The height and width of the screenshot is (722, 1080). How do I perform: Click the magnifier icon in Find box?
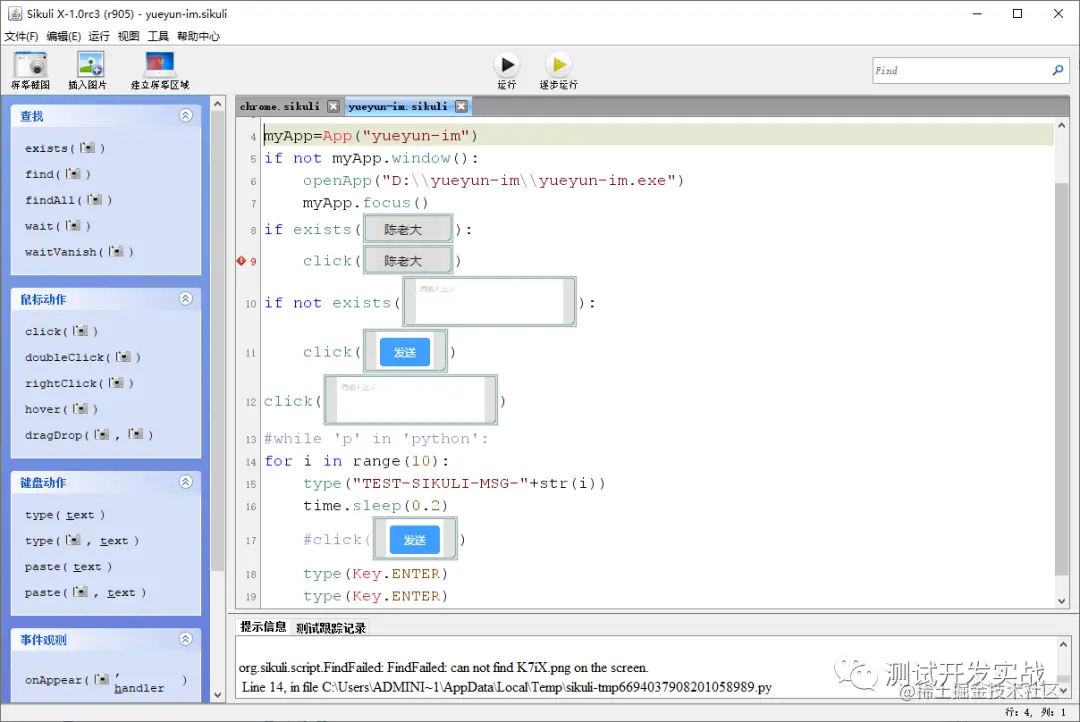point(1057,70)
